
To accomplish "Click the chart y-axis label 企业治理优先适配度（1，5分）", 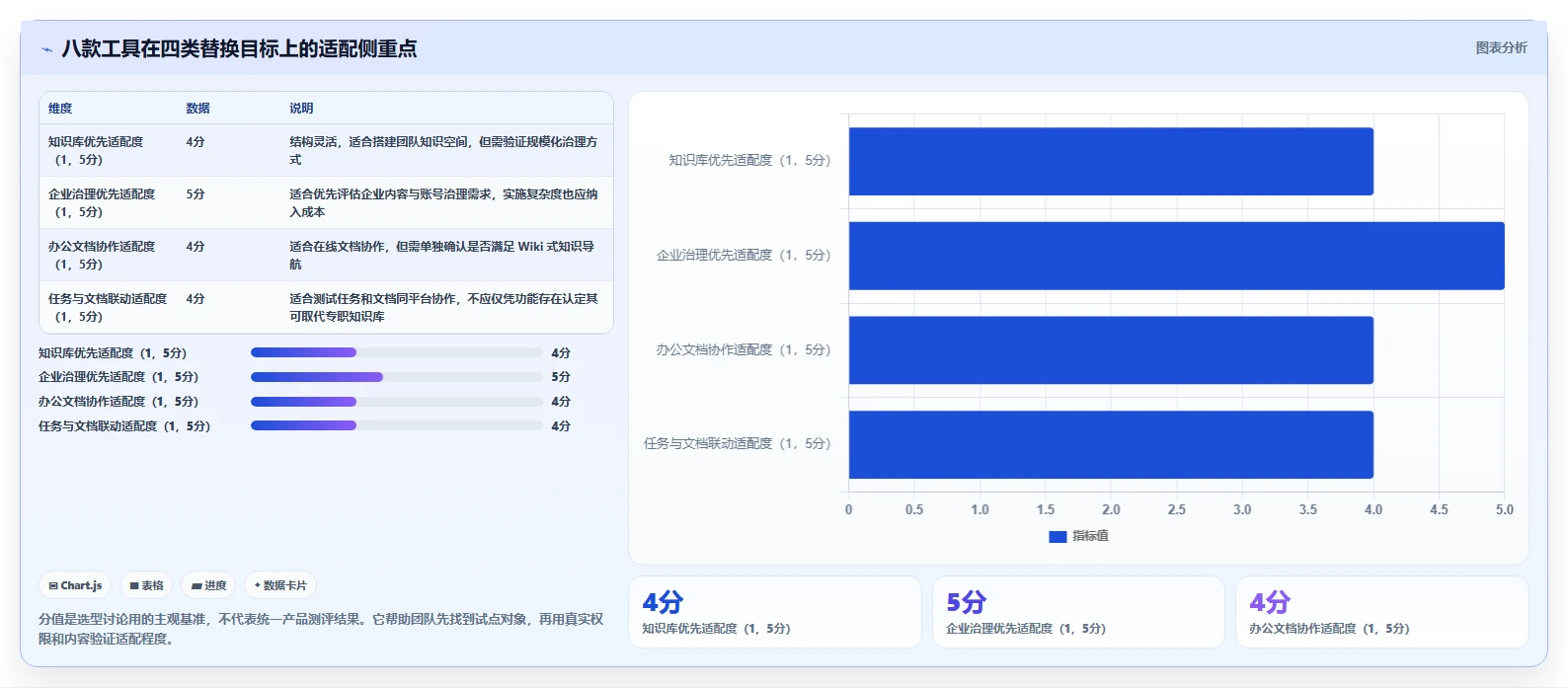I will (x=744, y=255).
